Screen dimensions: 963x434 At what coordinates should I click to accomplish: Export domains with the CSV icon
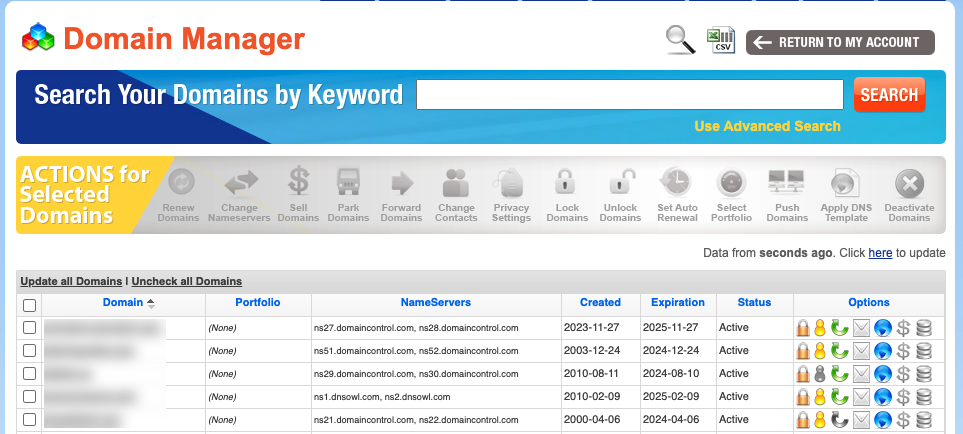(x=721, y=40)
